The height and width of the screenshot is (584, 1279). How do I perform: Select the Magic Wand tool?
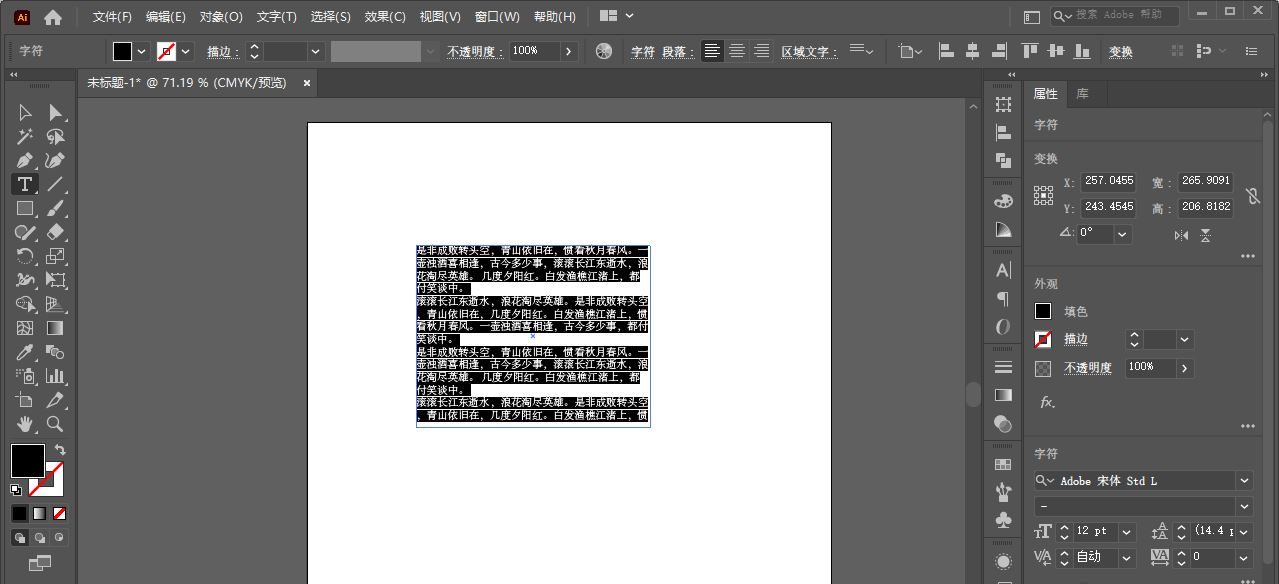coord(25,137)
